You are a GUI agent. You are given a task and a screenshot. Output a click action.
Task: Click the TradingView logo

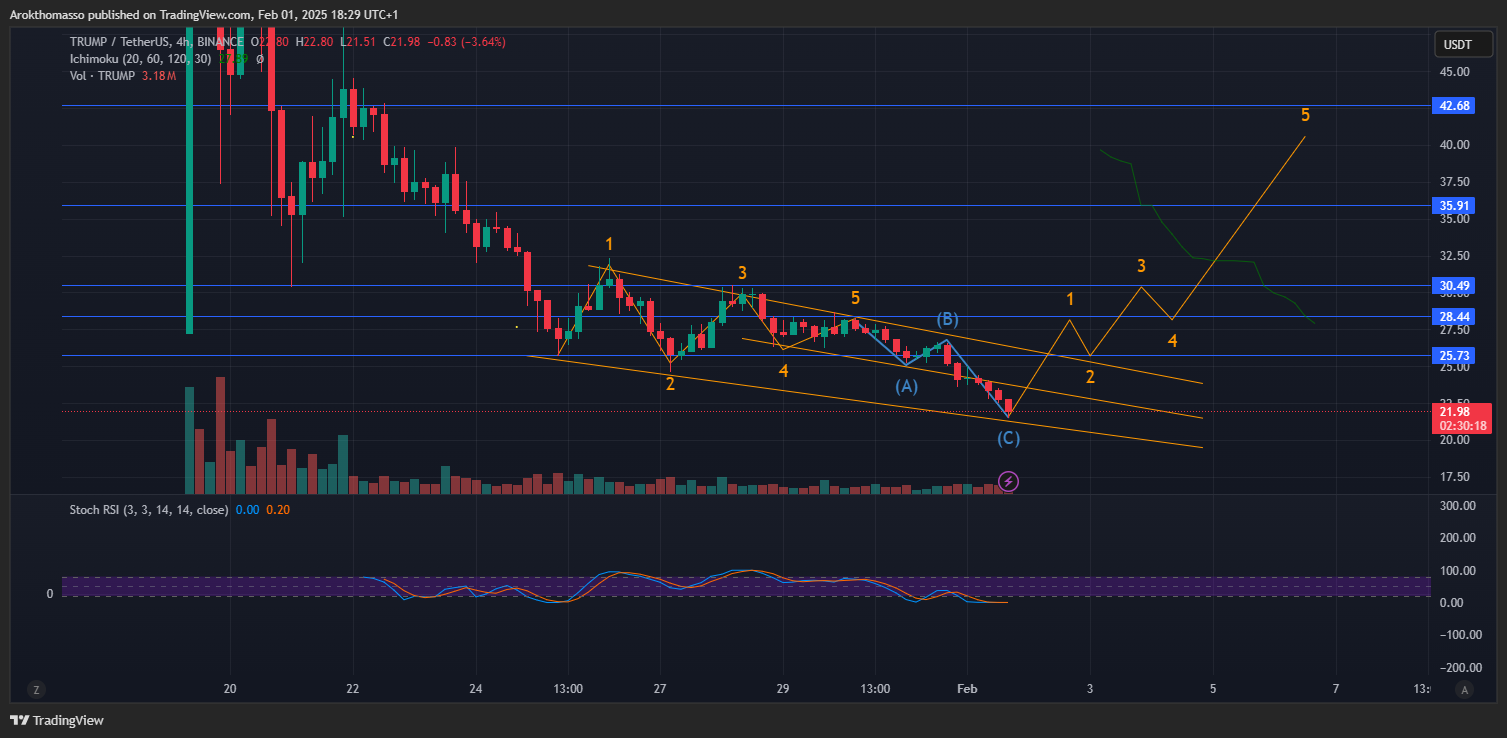(x=57, y=720)
